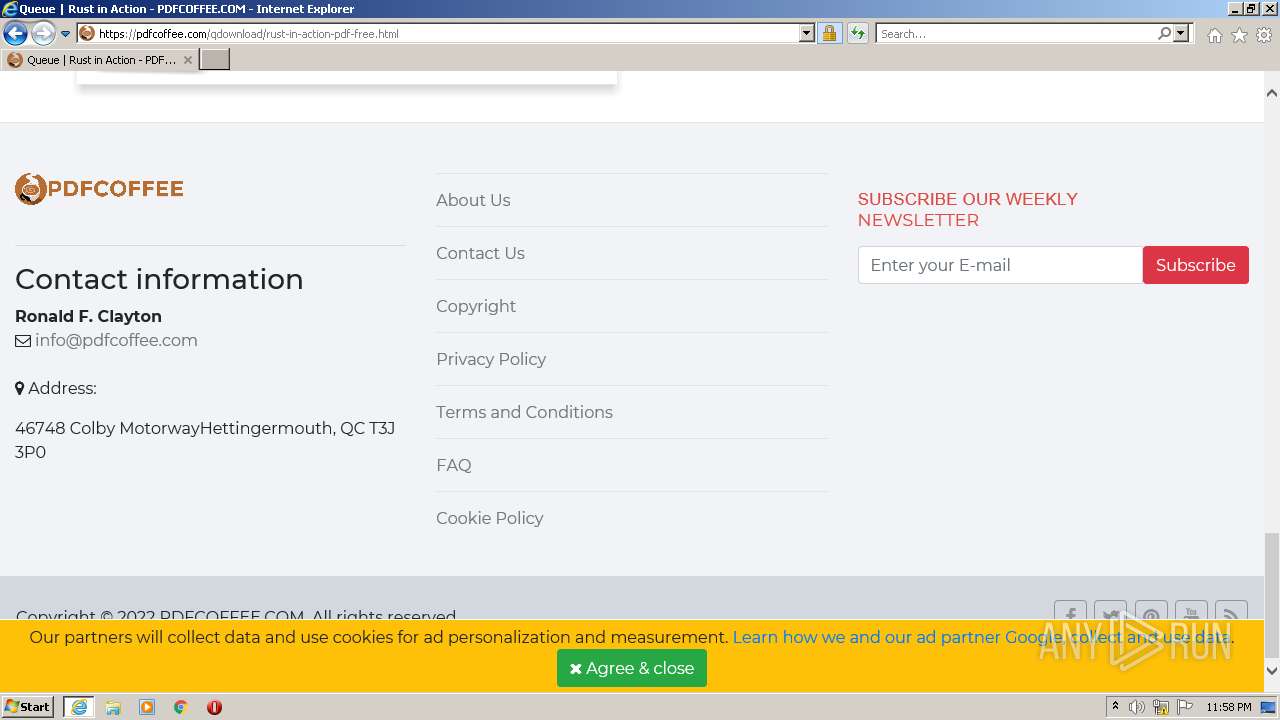This screenshot has height=720, width=1280.
Task: Click the Contact information heading
Action: (159, 279)
